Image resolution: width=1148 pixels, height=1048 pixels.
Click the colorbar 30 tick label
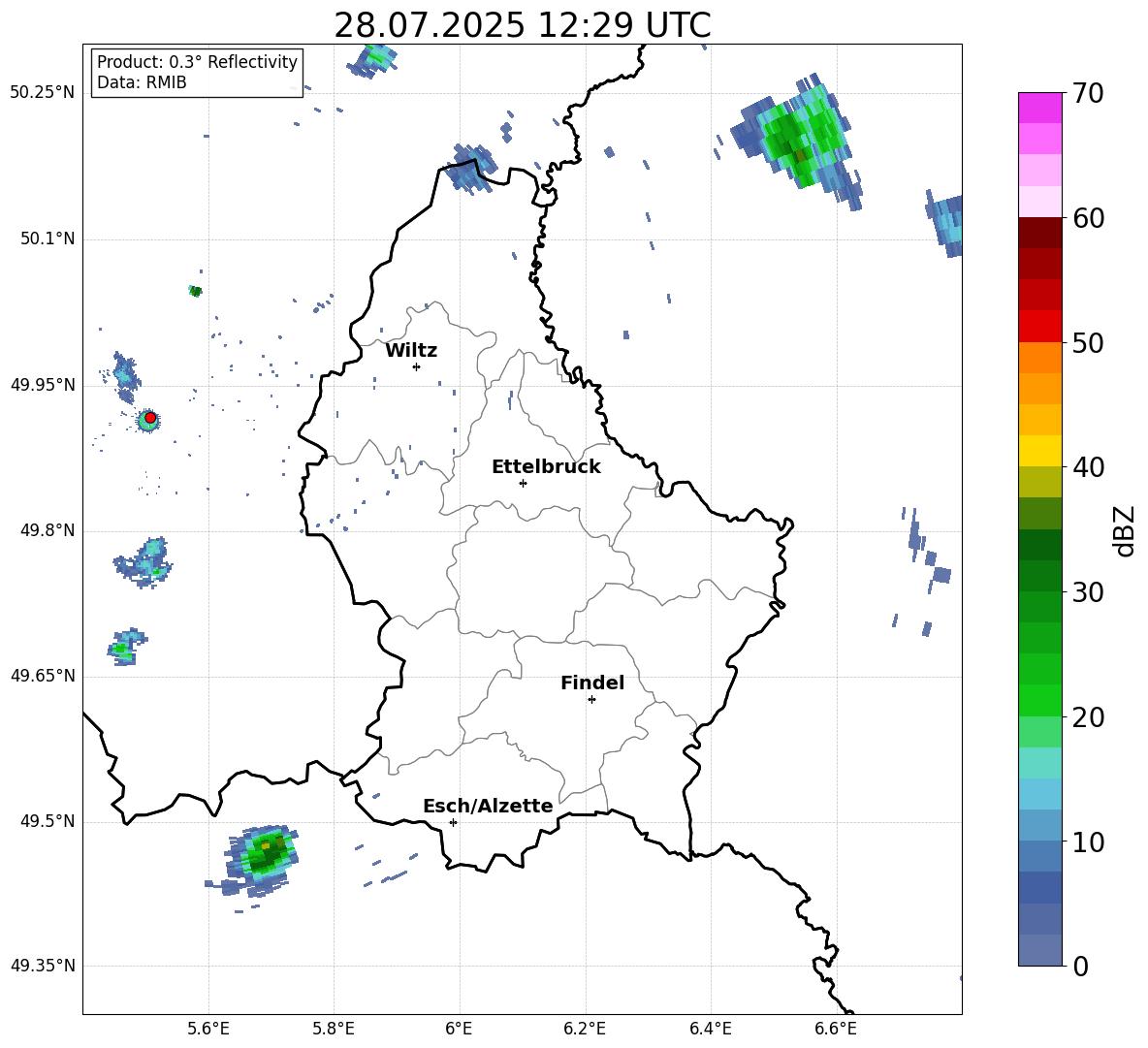(1088, 592)
